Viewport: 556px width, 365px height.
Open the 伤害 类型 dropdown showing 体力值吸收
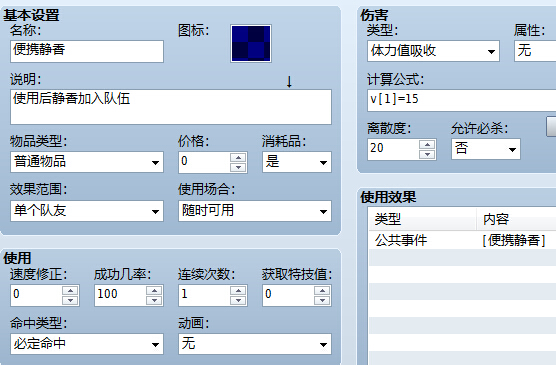[433, 51]
